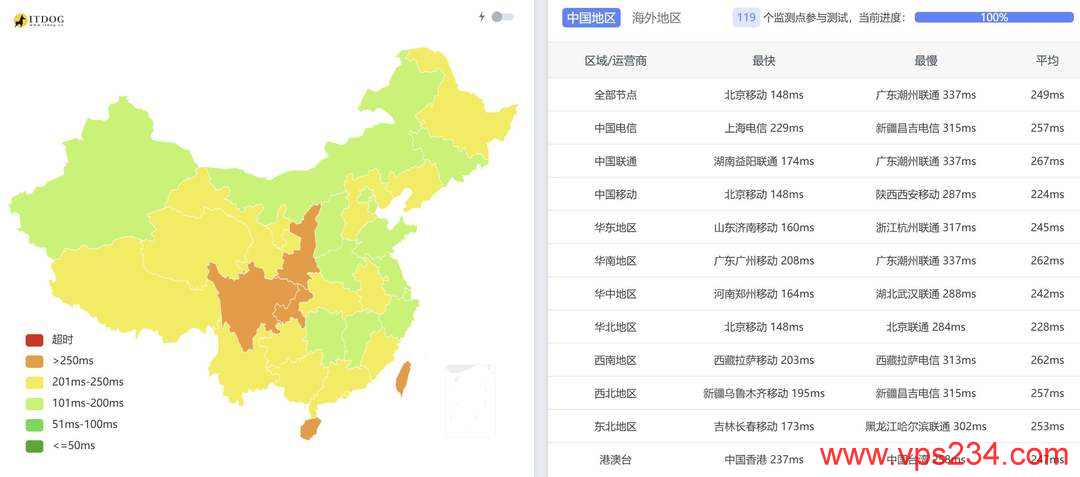1080x477 pixels.
Task: Click the 51ms-100ms legend swatch
Action: coord(34,425)
